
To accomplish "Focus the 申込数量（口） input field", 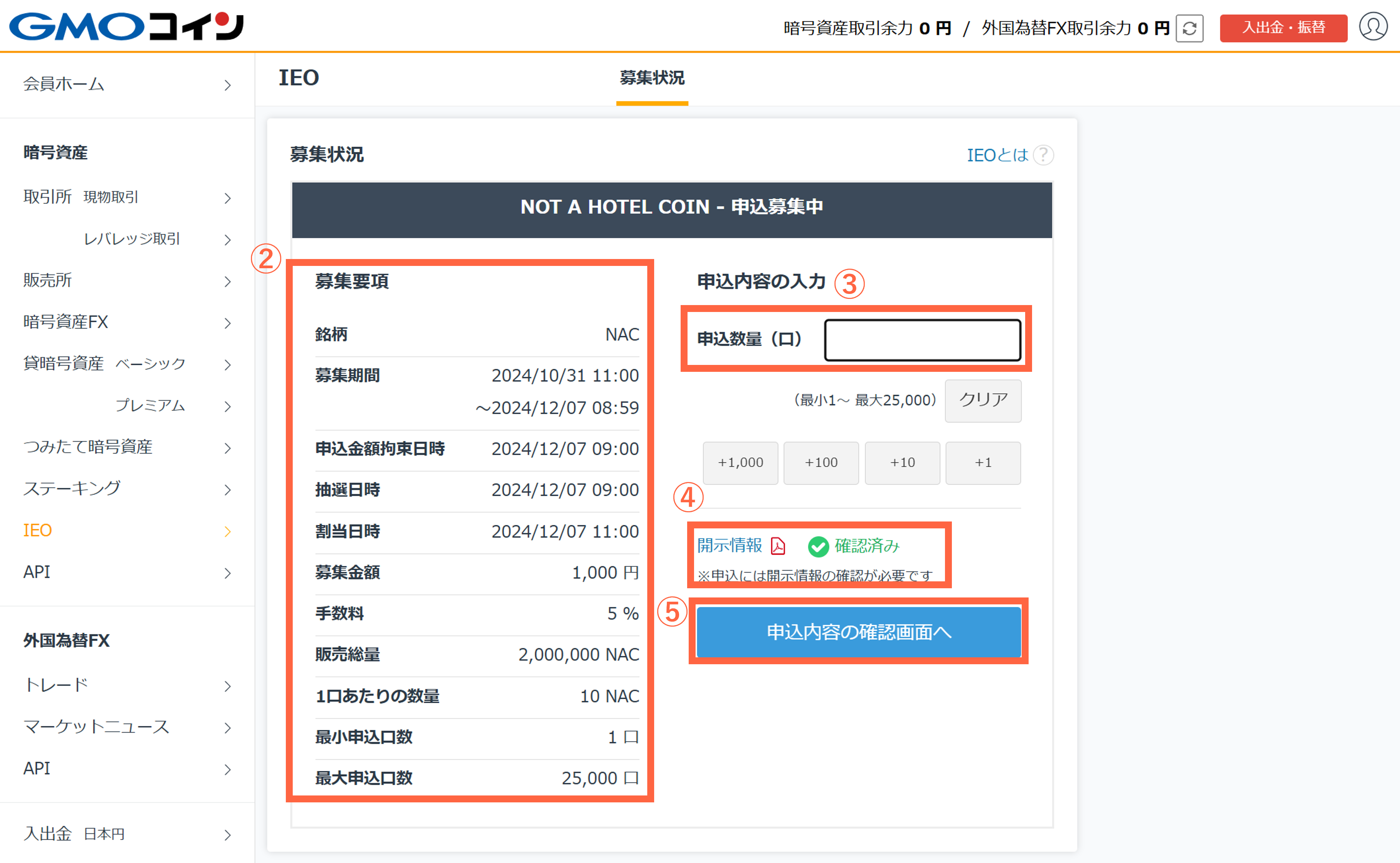I will (923, 340).
